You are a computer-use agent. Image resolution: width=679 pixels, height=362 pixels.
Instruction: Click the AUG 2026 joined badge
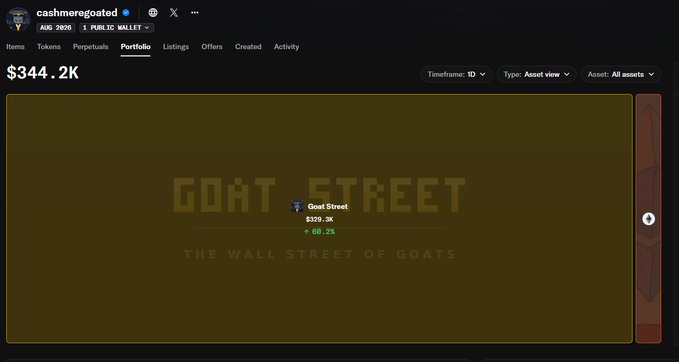[x=56, y=28]
